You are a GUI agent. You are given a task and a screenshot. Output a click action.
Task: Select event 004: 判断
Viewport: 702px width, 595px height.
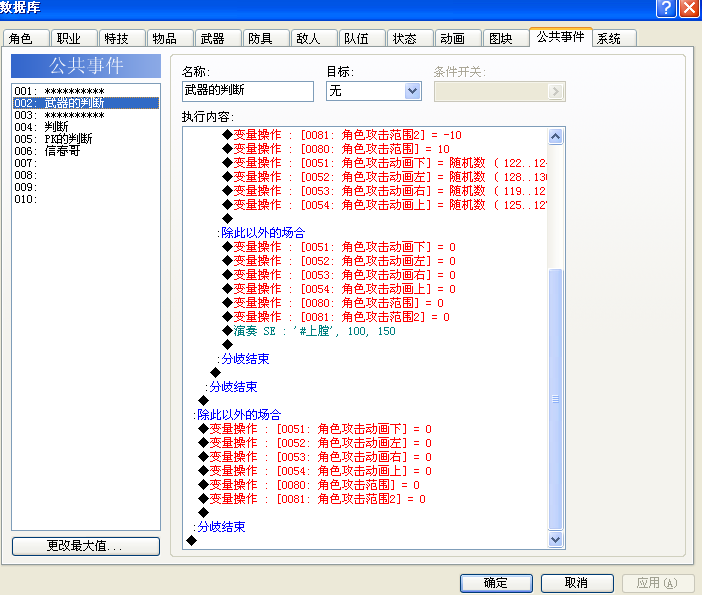pos(86,127)
